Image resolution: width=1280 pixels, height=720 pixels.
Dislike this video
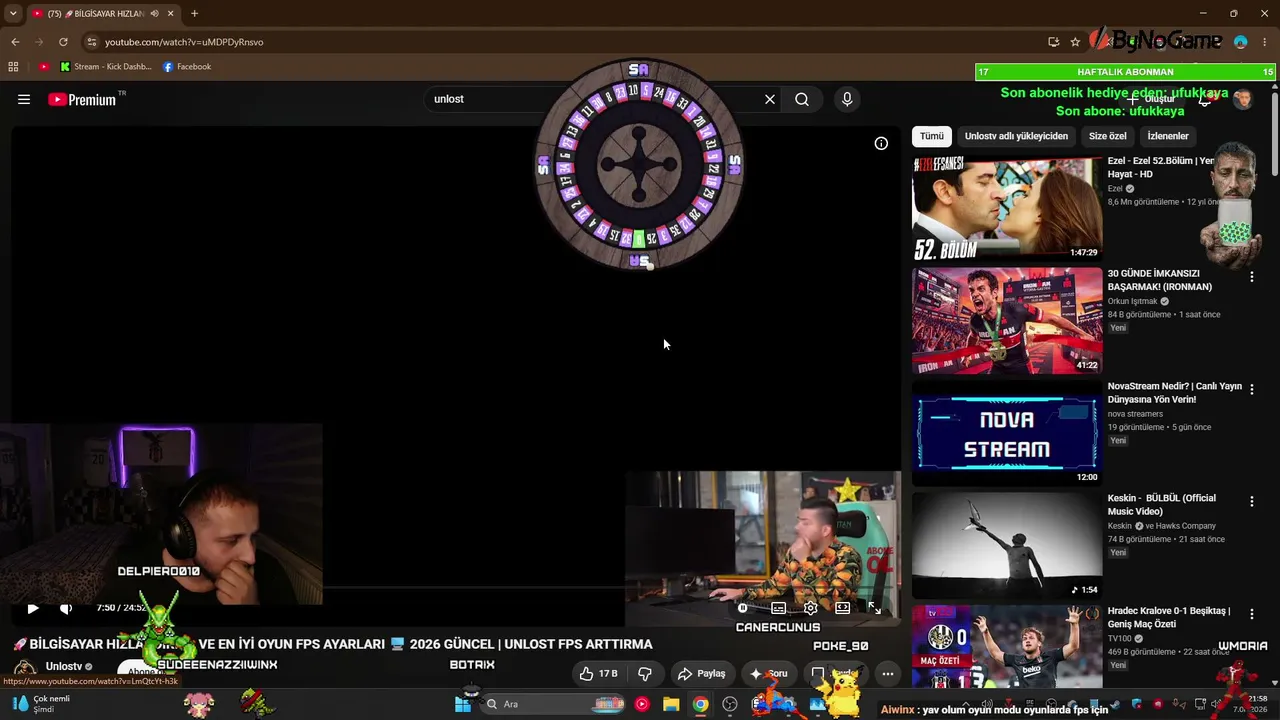(x=645, y=674)
